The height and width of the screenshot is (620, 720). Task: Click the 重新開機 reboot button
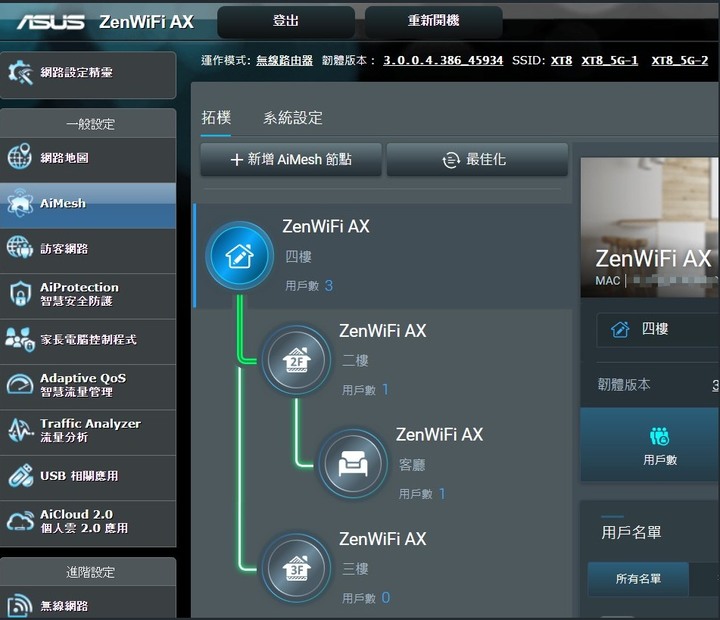pos(433,21)
